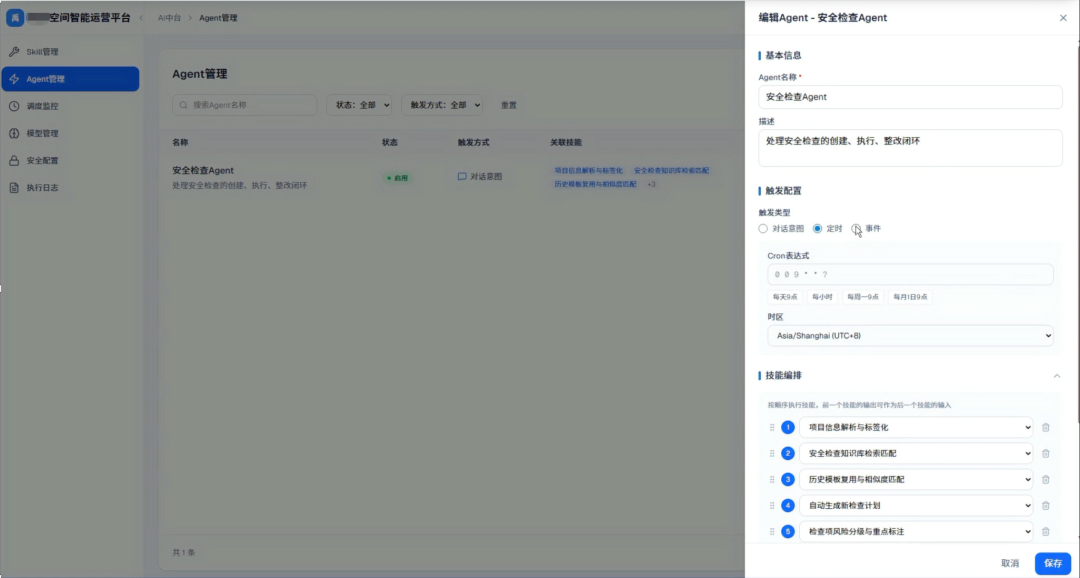Screen dimensions: 1080x578
Task: Click the 历史模板复用与相似度匹配 table tag
Action: [x=595, y=185]
